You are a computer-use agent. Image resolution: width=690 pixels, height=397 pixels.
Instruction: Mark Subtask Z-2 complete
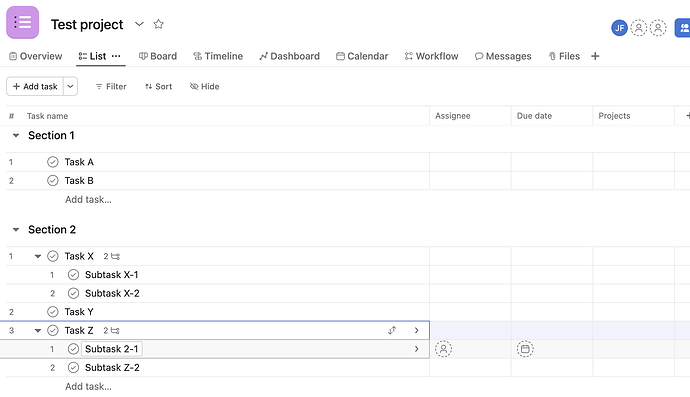coord(73,368)
